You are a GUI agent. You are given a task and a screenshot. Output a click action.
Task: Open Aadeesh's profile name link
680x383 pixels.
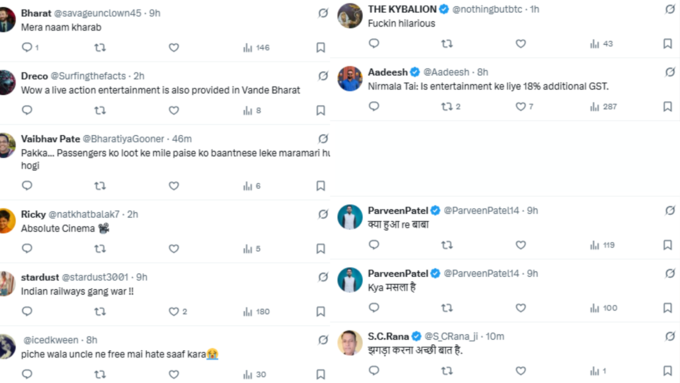tap(388, 72)
